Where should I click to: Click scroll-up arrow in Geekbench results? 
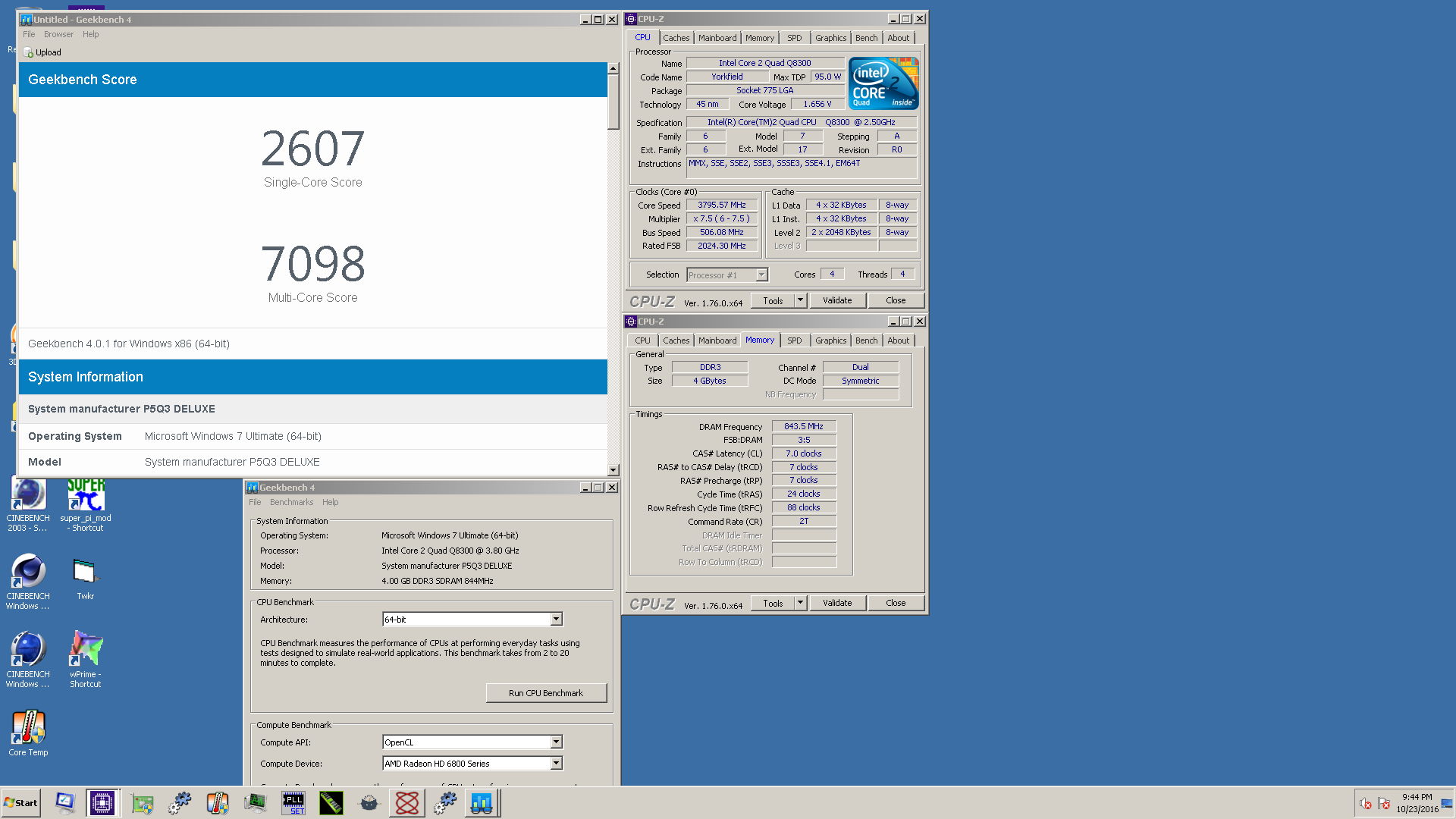pyautogui.click(x=613, y=68)
